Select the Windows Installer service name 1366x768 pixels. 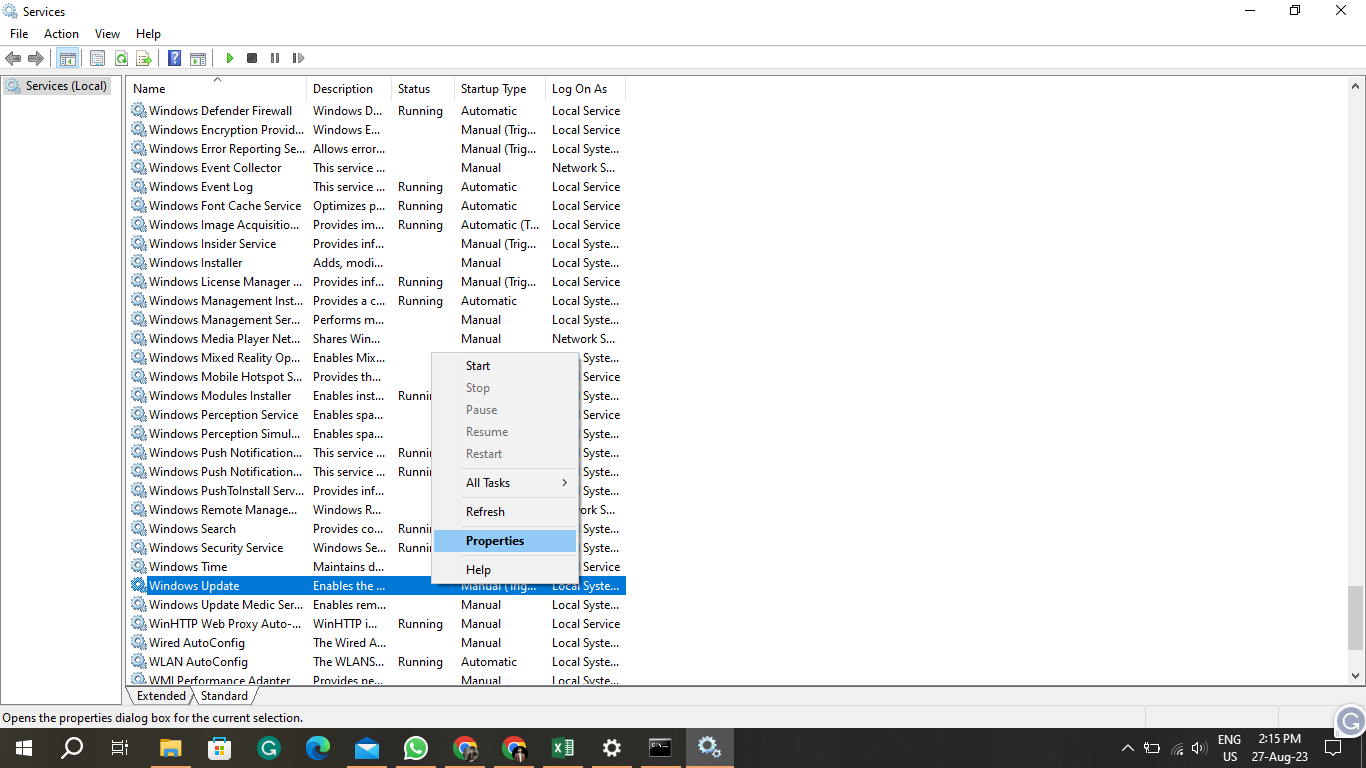coord(196,263)
